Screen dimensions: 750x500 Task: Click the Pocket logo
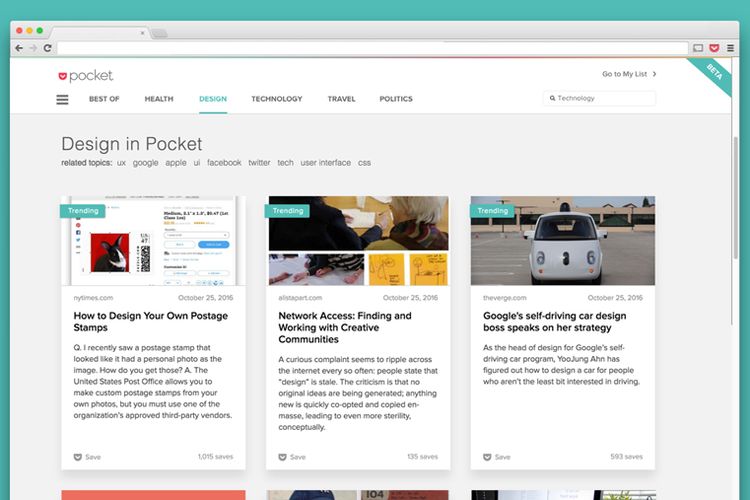[86, 76]
